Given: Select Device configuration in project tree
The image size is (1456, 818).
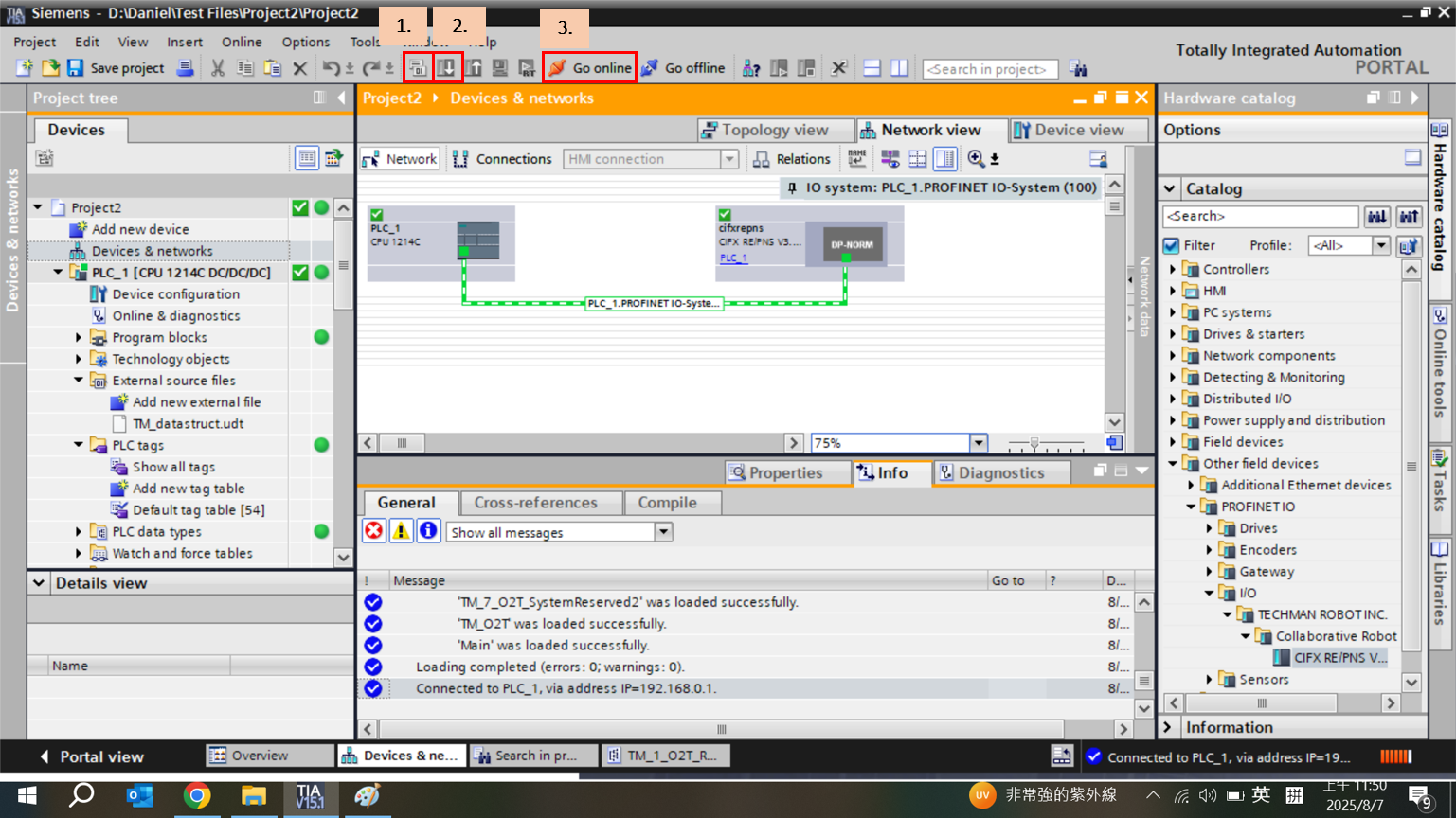Looking at the screenshot, I should (x=176, y=294).
